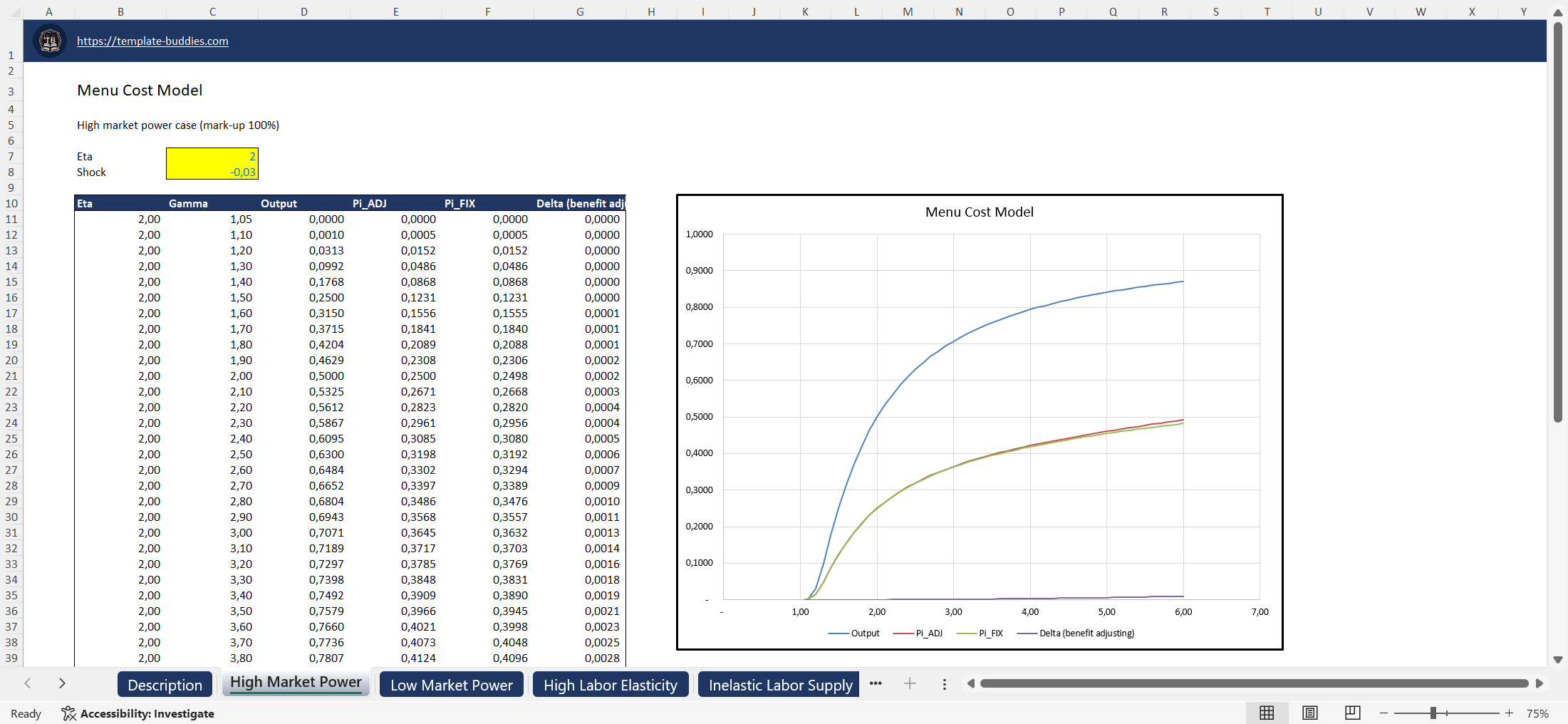
Task: Follow the template-buddies.com hyperlink
Action: coord(152,41)
